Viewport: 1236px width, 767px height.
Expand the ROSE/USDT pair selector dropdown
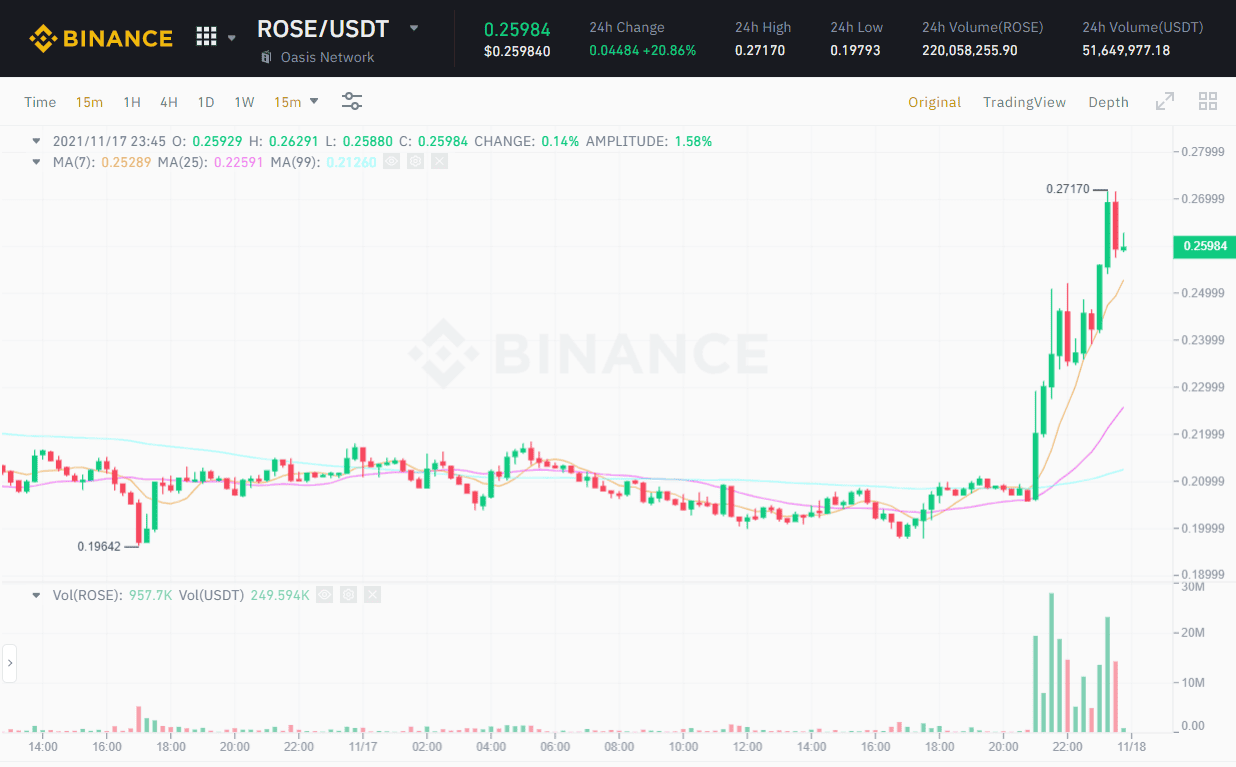[414, 28]
